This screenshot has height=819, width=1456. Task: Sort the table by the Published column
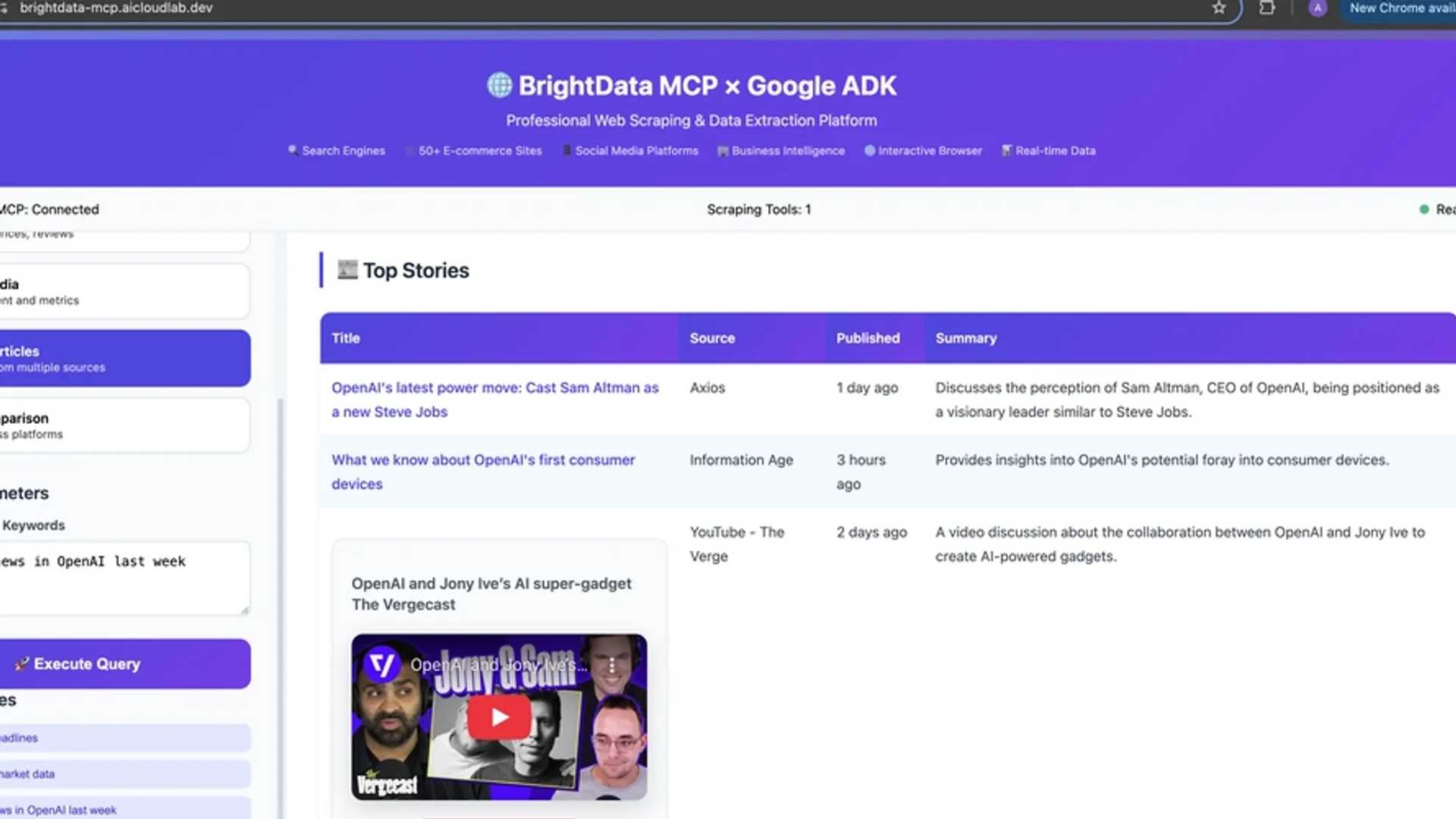(868, 338)
